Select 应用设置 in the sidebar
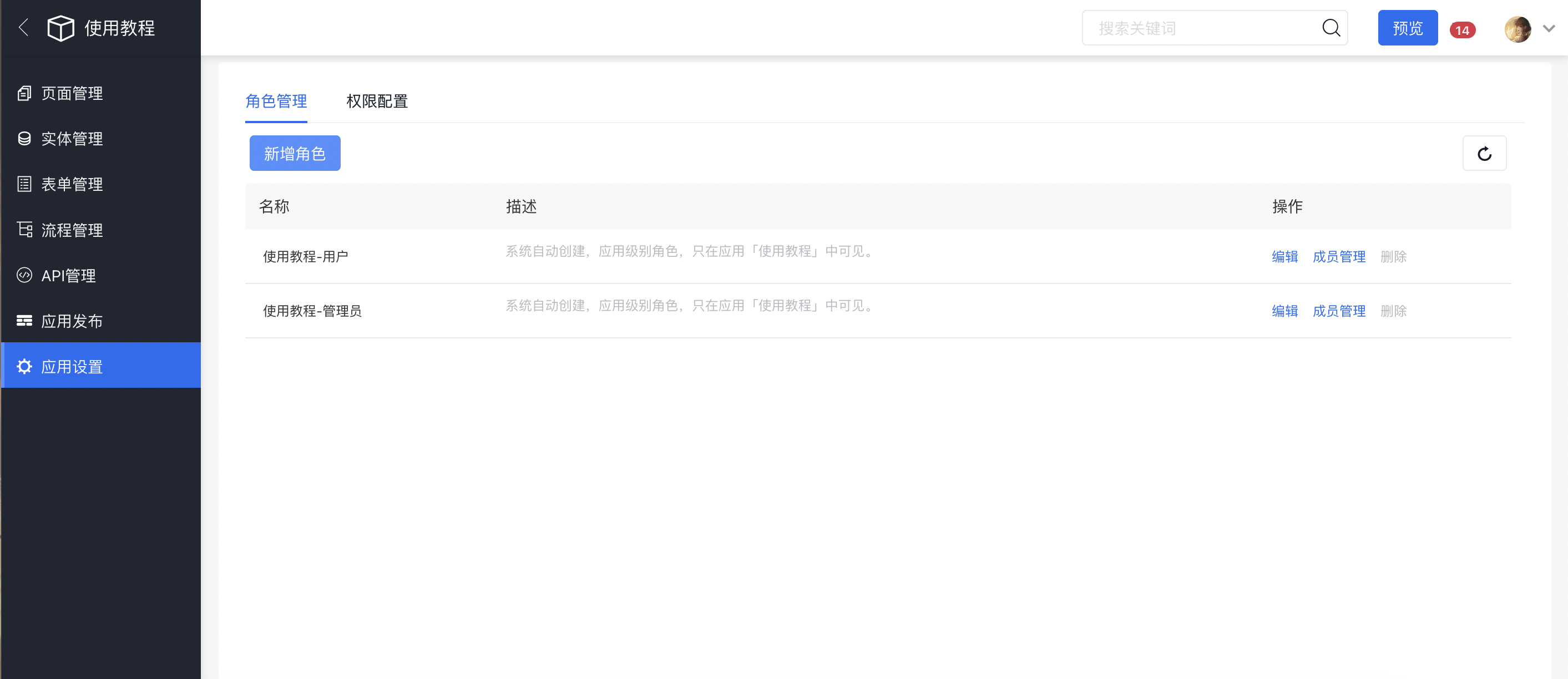This screenshot has width=1568, height=679. [100, 365]
